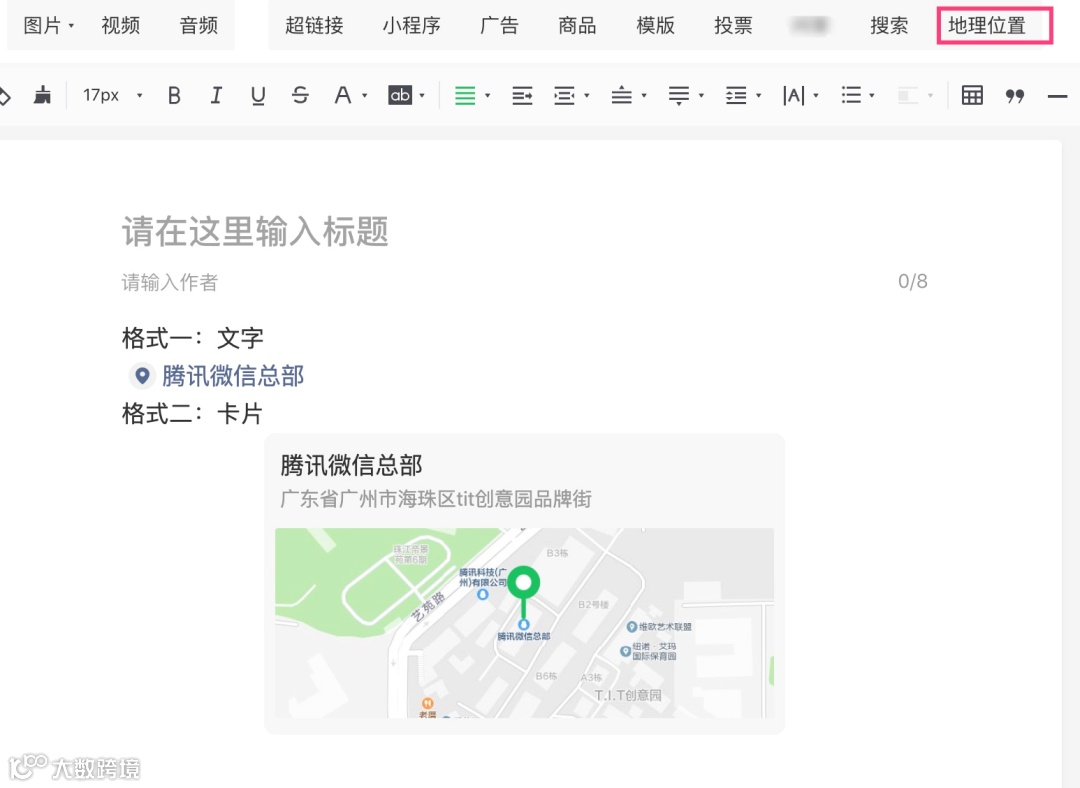Open the letter spacing dropdown arrow

pos(816,96)
